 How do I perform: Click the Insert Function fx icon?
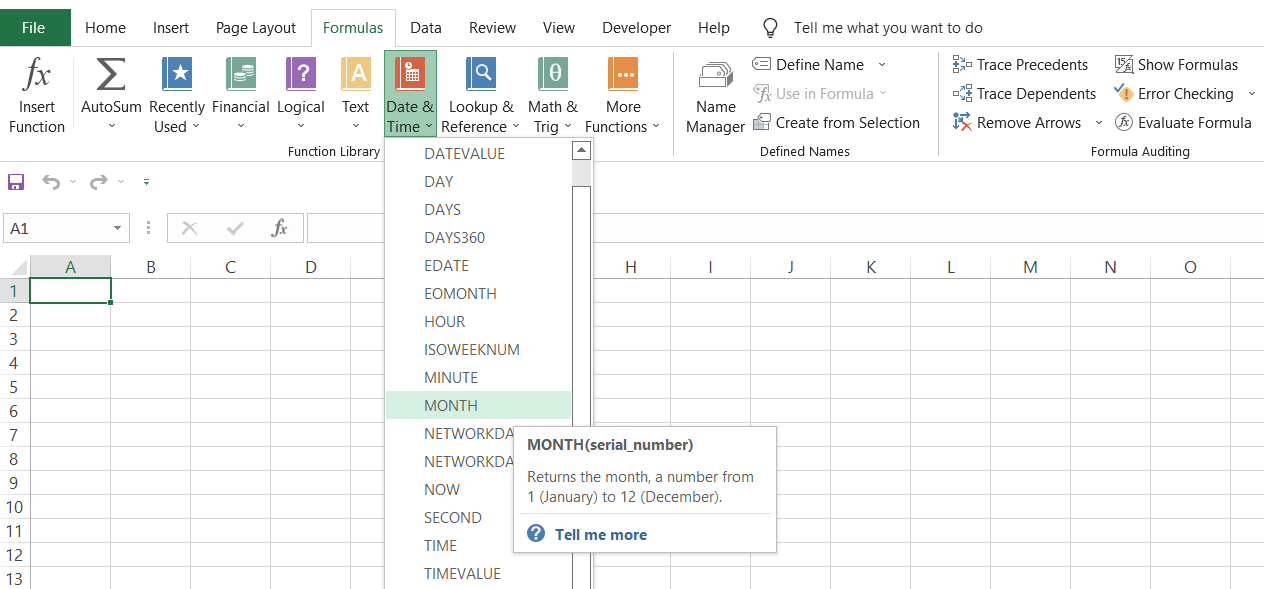pos(37,75)
